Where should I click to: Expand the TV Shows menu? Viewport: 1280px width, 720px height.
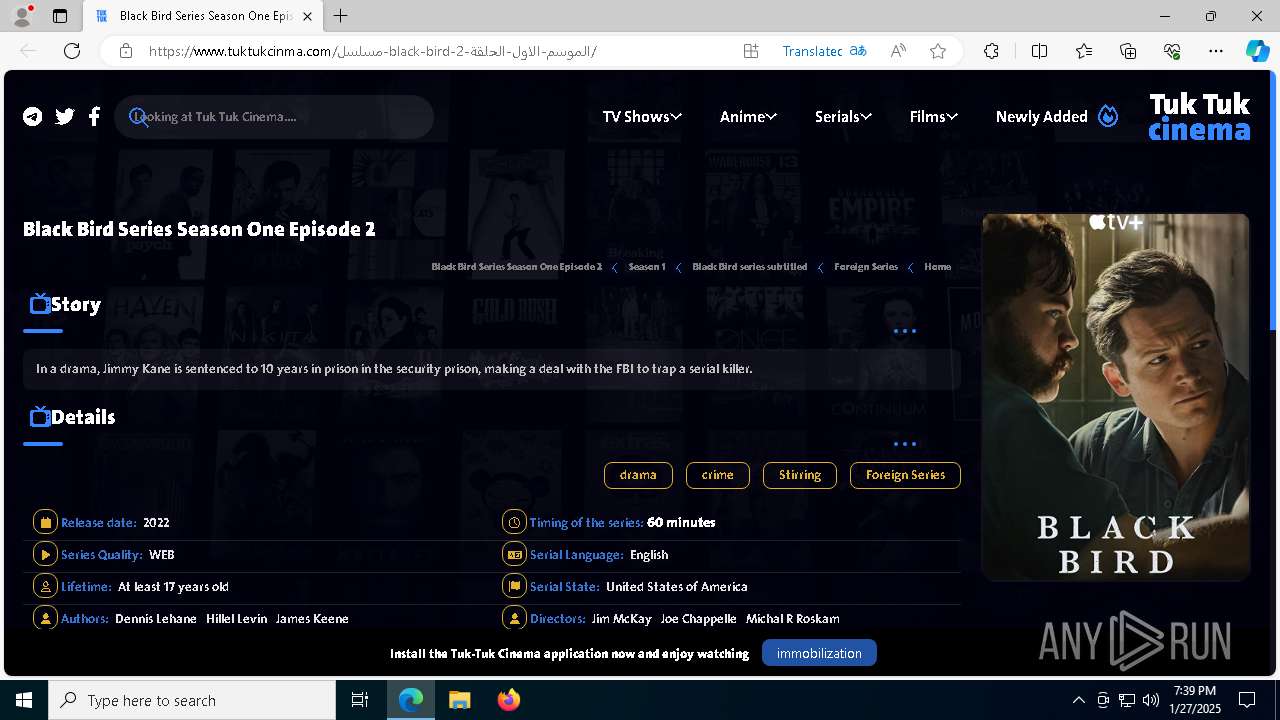(642, 117)
